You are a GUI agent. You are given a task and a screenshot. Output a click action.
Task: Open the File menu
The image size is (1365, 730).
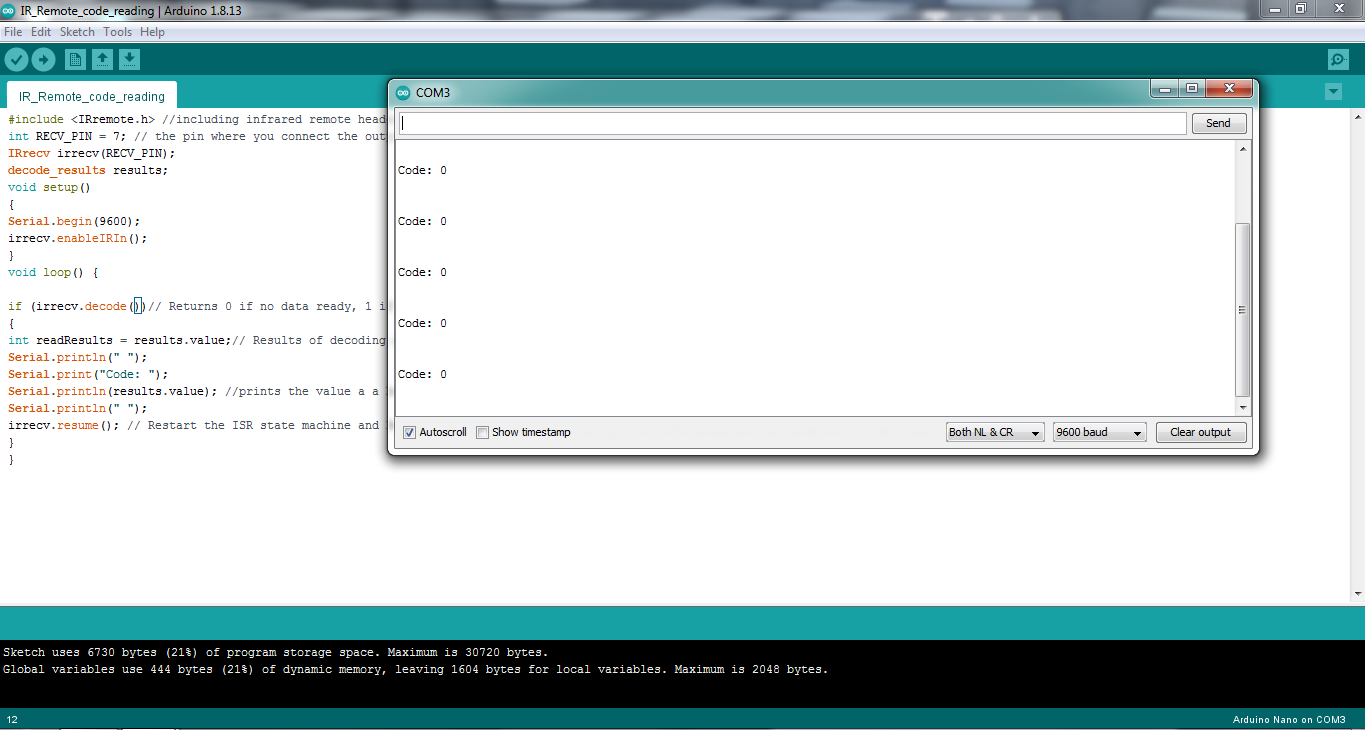tap(13, 32)
